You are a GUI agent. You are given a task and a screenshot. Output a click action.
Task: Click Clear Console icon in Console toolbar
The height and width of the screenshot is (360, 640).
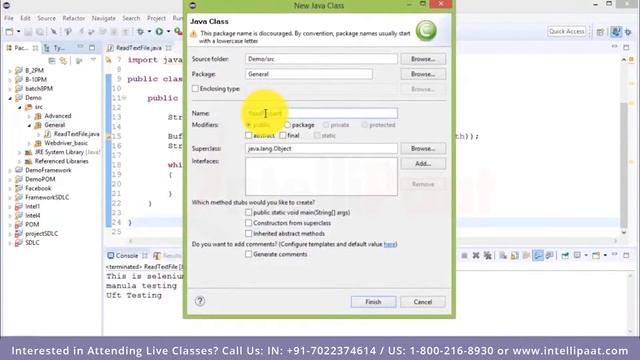(x=503, y=256)
